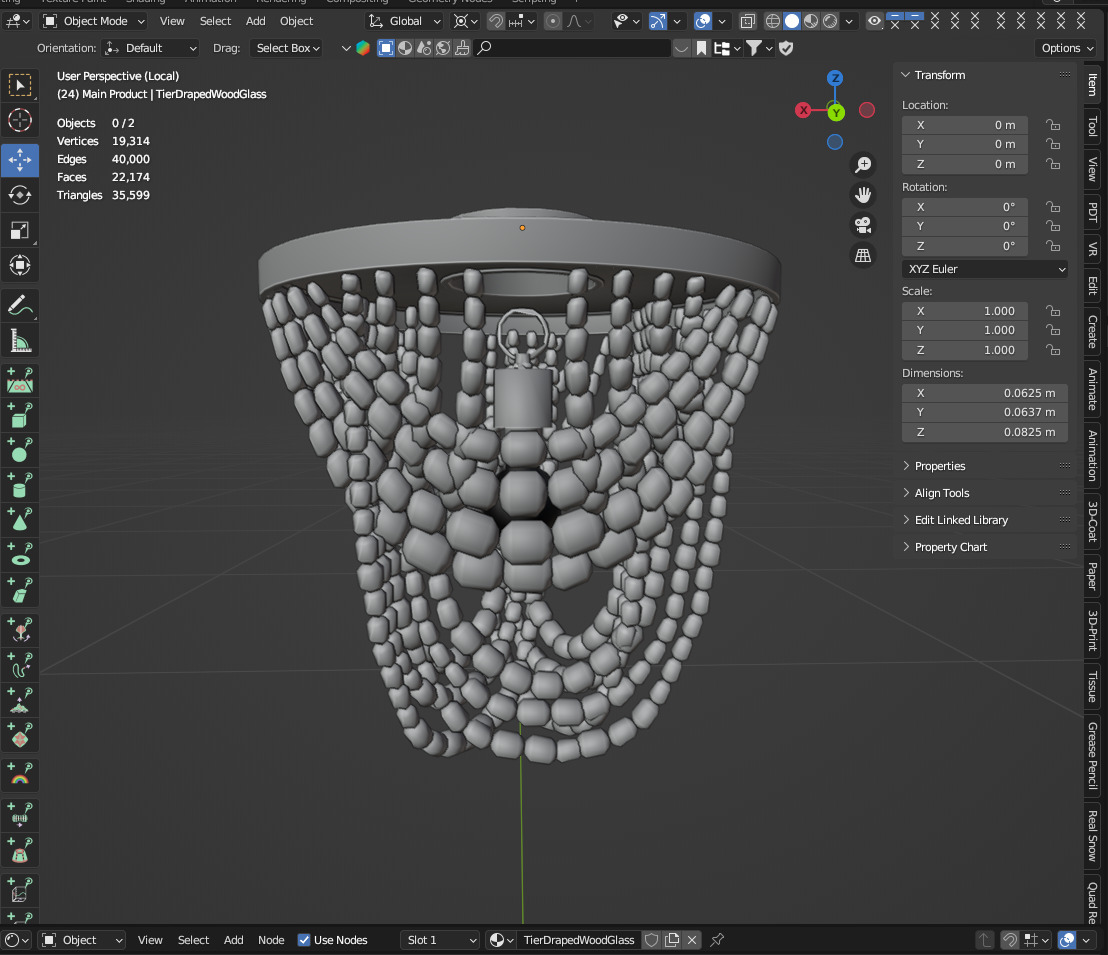Expand the Property Chart panel
This screenshot has height=955, width=1108.
(x=943, y=547)
